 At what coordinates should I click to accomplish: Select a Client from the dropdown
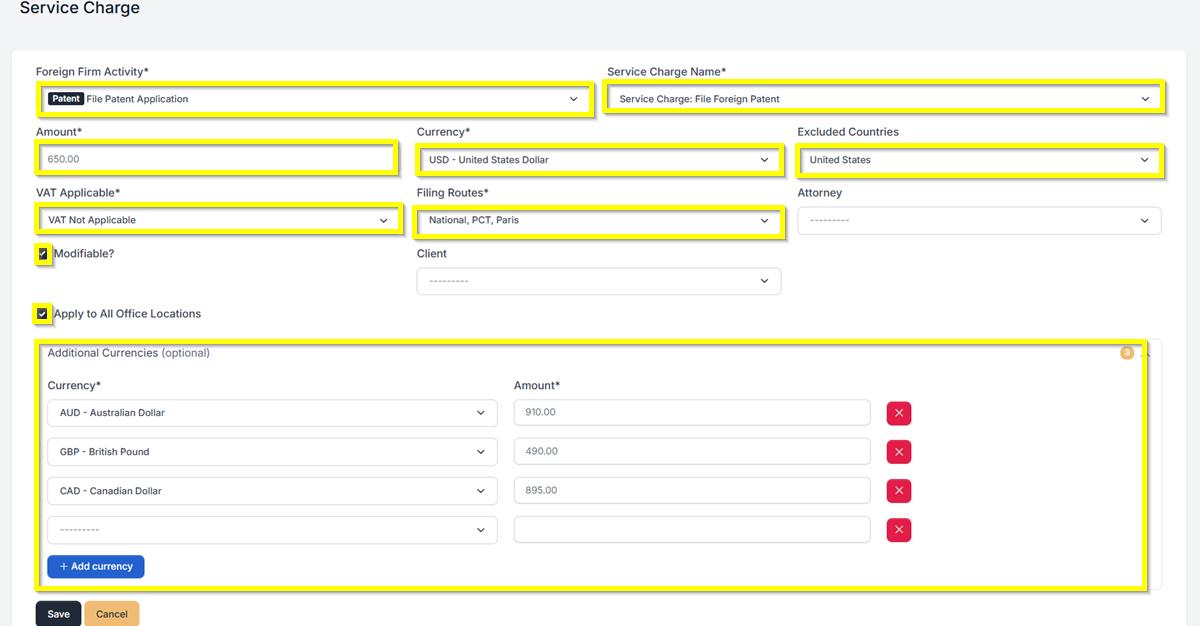pyautogui.click(x=599, y=281)
